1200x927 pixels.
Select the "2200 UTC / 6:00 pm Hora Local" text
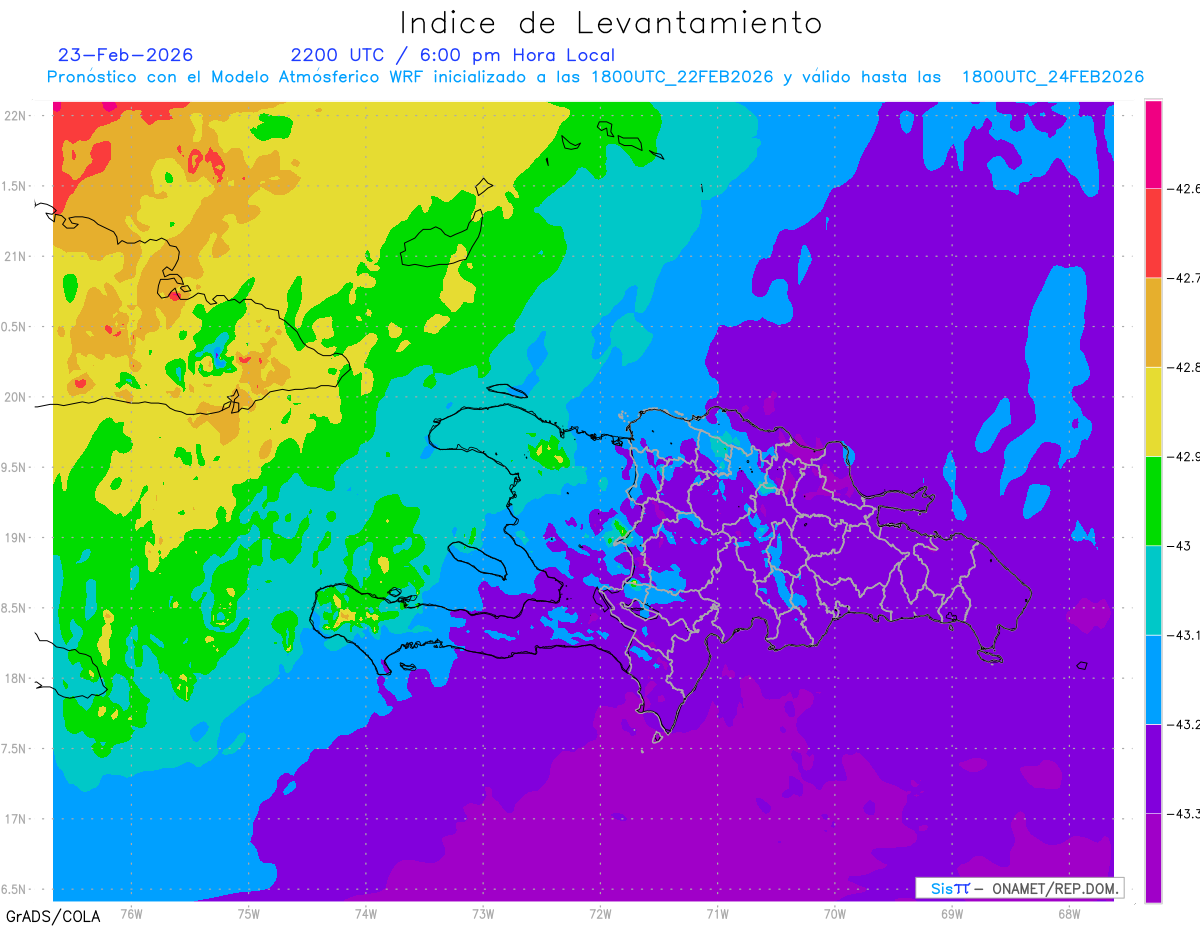[453, 55]
